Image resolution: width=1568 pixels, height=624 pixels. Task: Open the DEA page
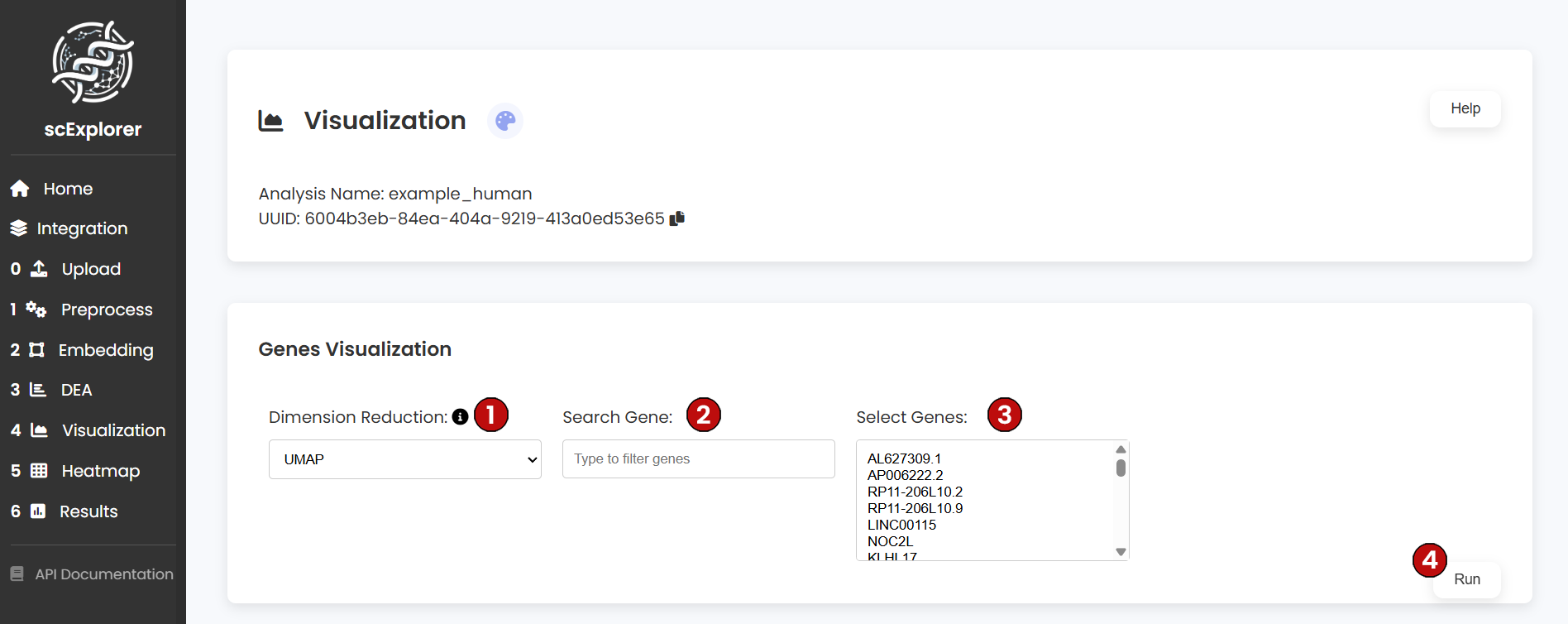(x=76, y=390)
